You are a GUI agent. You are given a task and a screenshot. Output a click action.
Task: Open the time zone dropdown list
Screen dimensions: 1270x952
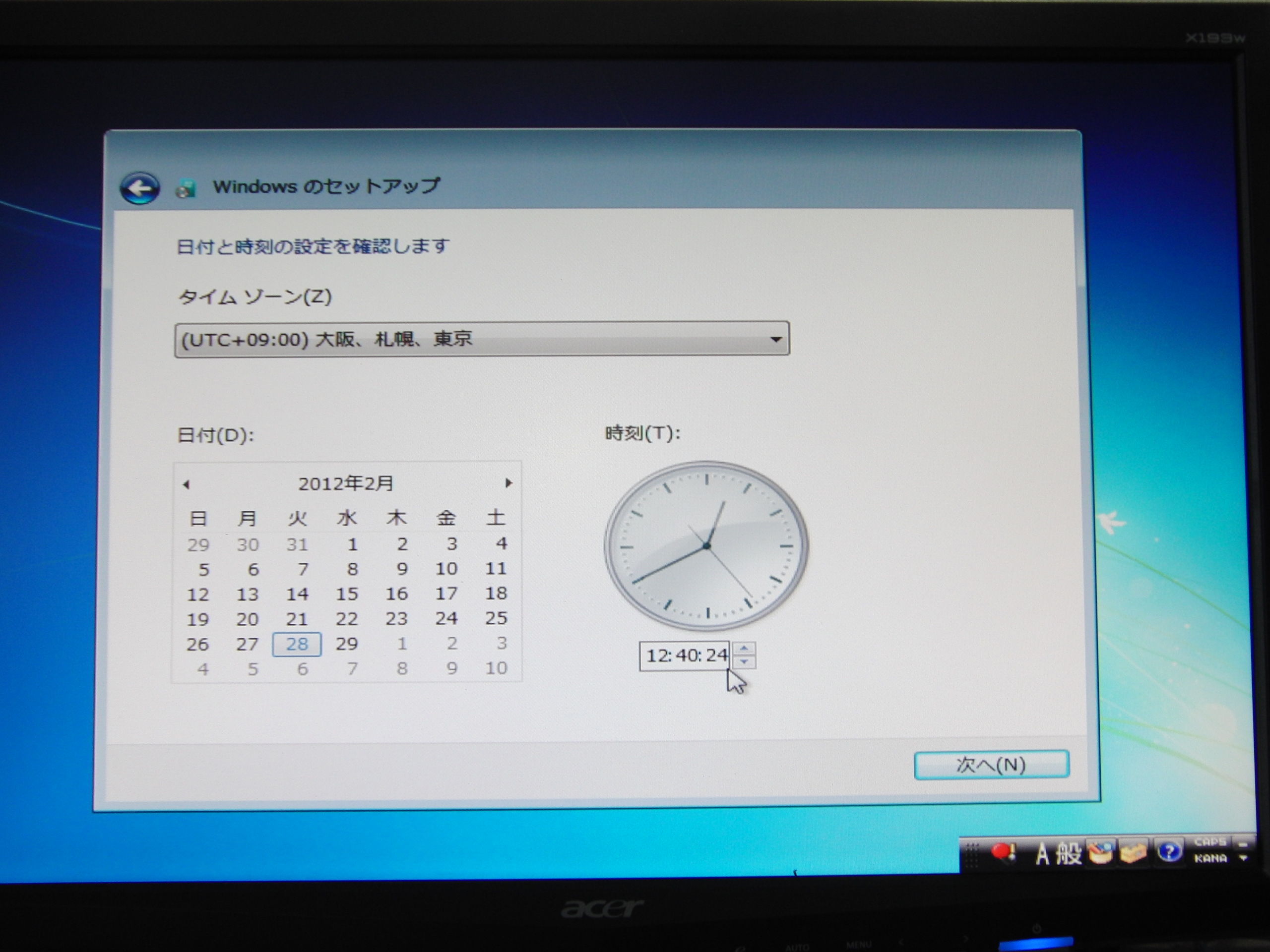pyautogui.click(x=482, y=339)
